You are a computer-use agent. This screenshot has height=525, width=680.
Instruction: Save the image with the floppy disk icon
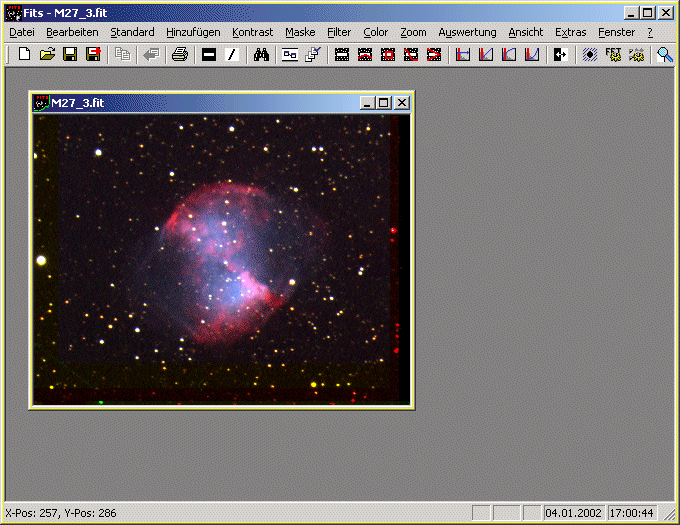[70, 54]
